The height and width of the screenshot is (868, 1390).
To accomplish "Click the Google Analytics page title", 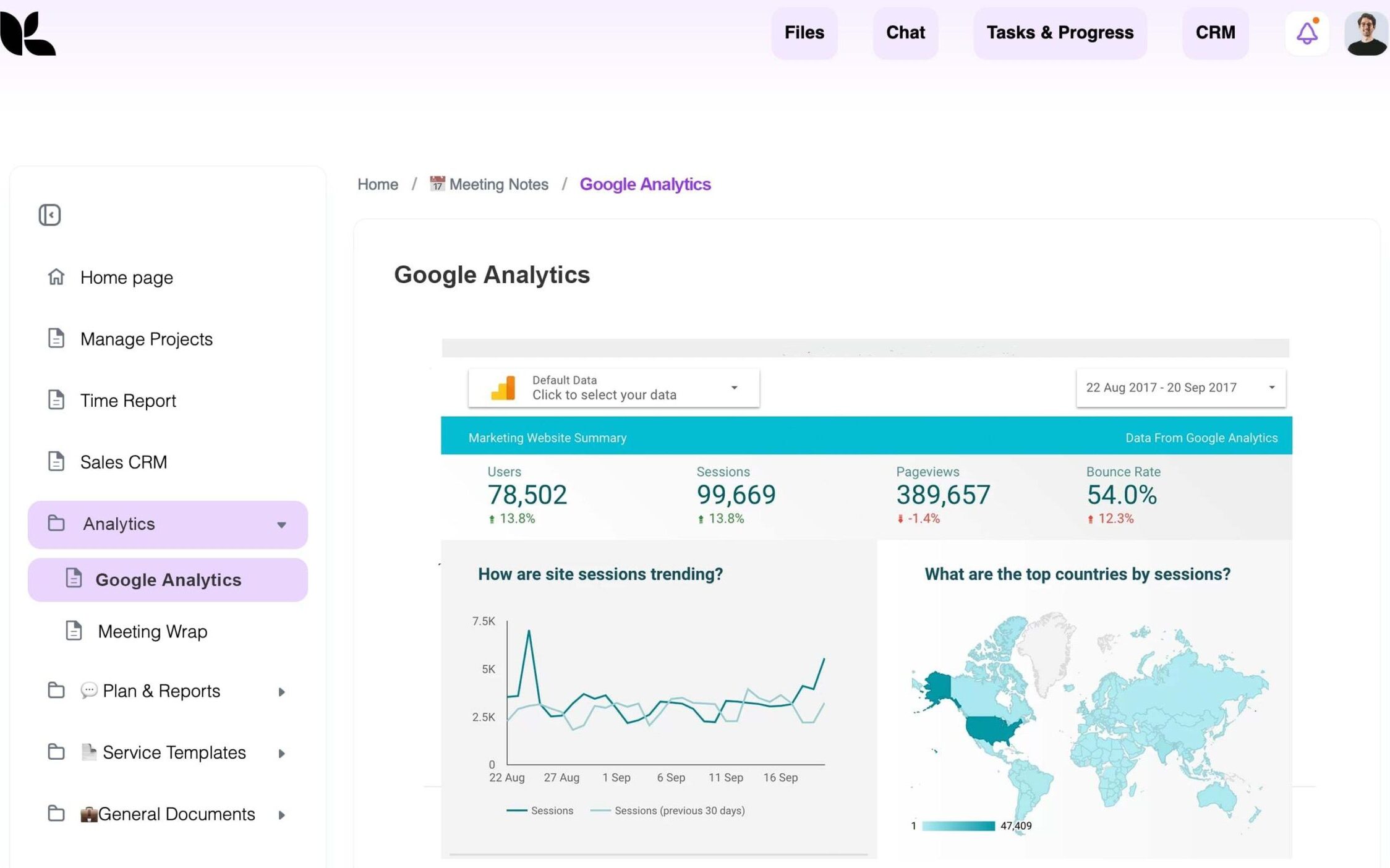I will tap(492, 274).
